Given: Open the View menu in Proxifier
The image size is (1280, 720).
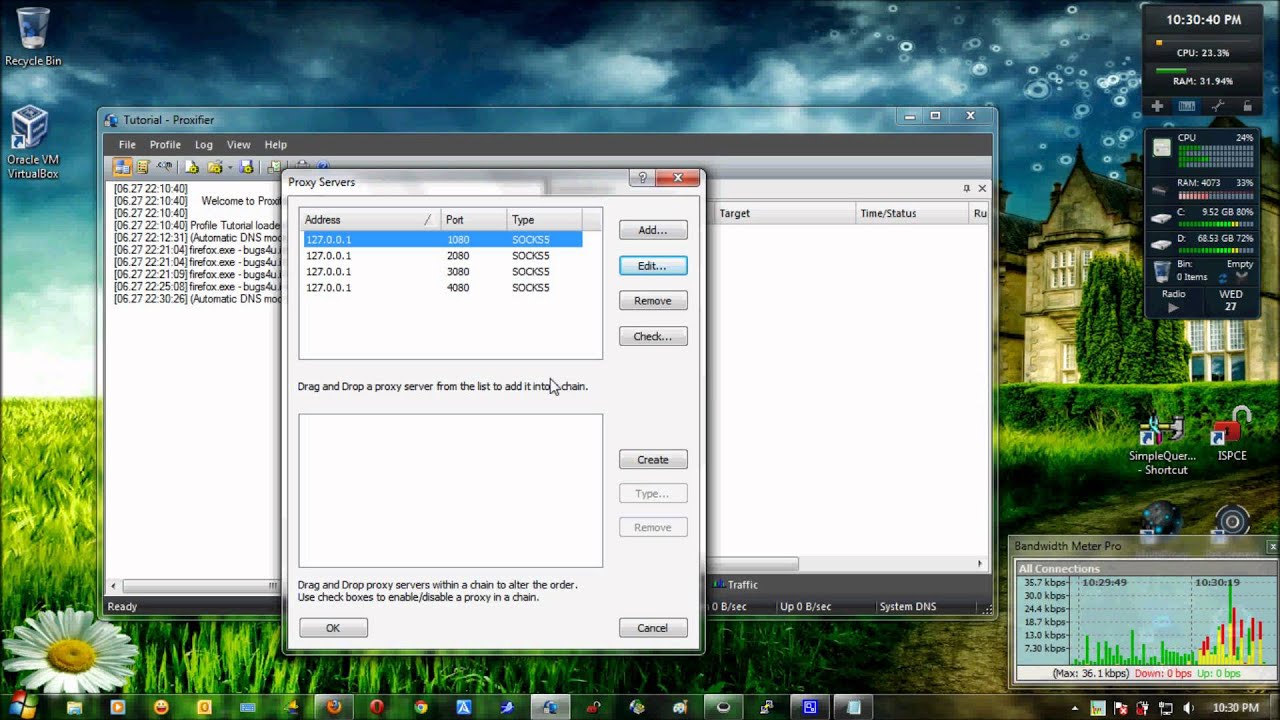Looking at the screenshot, I should [x=238, y=145].
